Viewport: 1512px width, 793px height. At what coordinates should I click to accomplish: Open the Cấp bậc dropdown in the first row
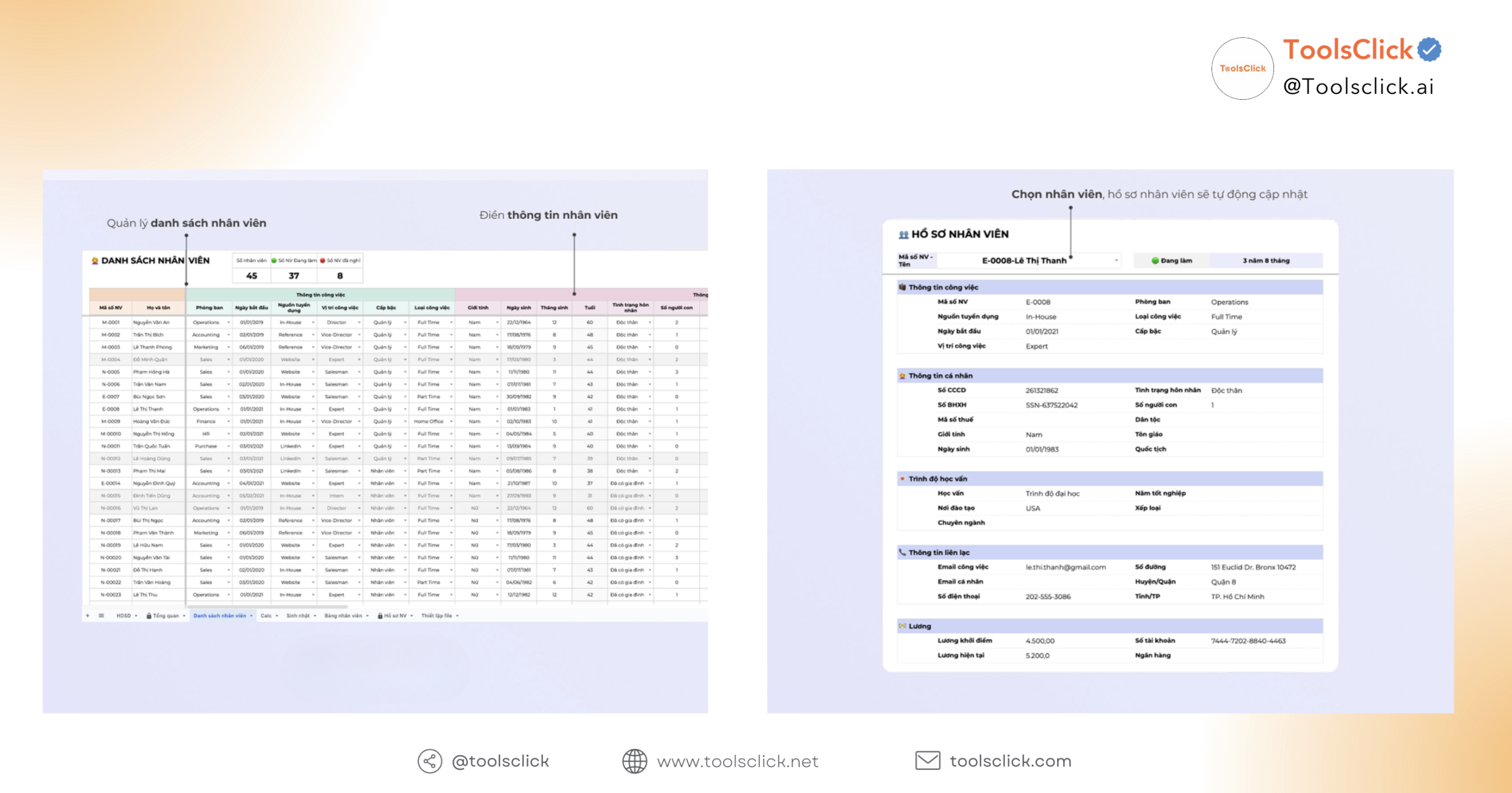click(x=406, y=322)
